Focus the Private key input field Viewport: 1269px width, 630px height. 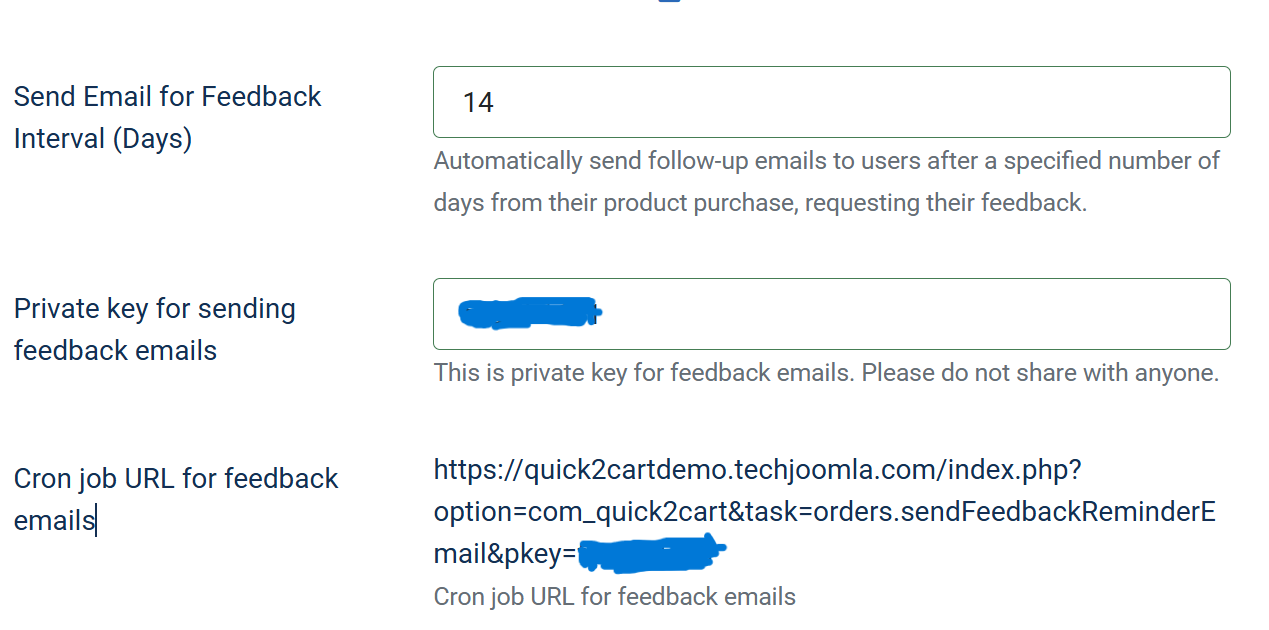[x=900, y=314]
